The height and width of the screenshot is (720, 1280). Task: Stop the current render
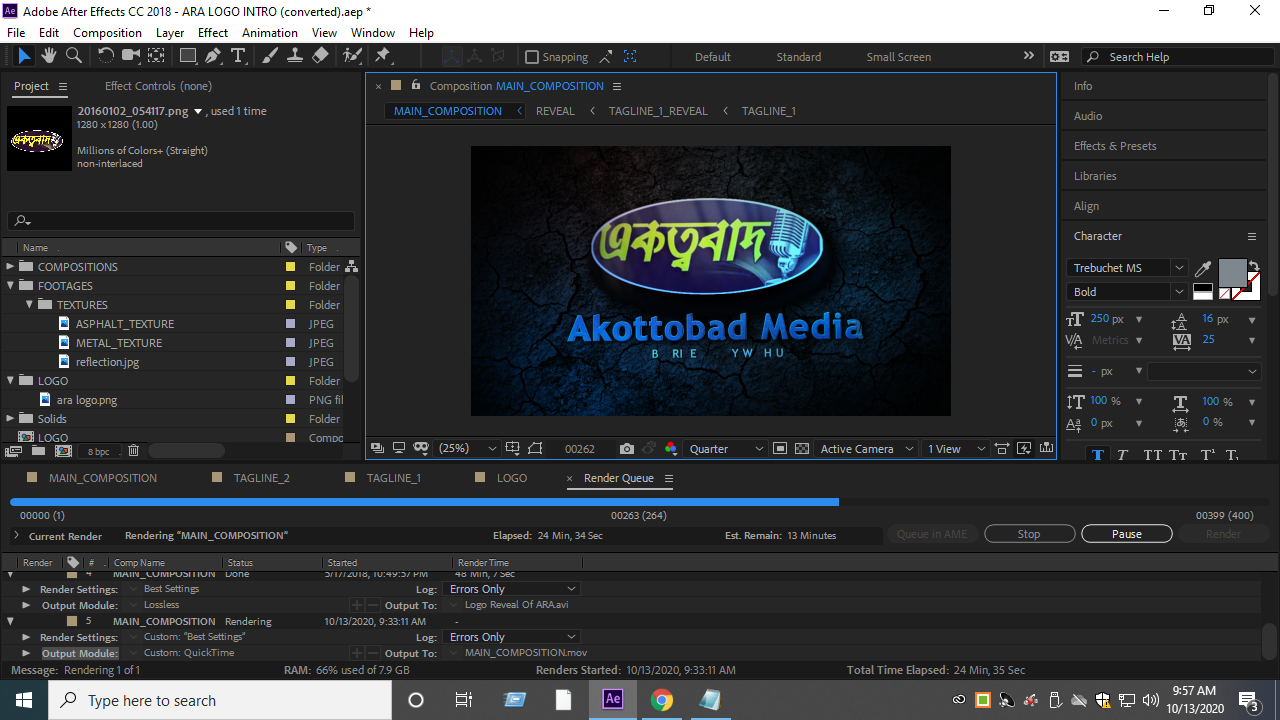point(1029,534)
